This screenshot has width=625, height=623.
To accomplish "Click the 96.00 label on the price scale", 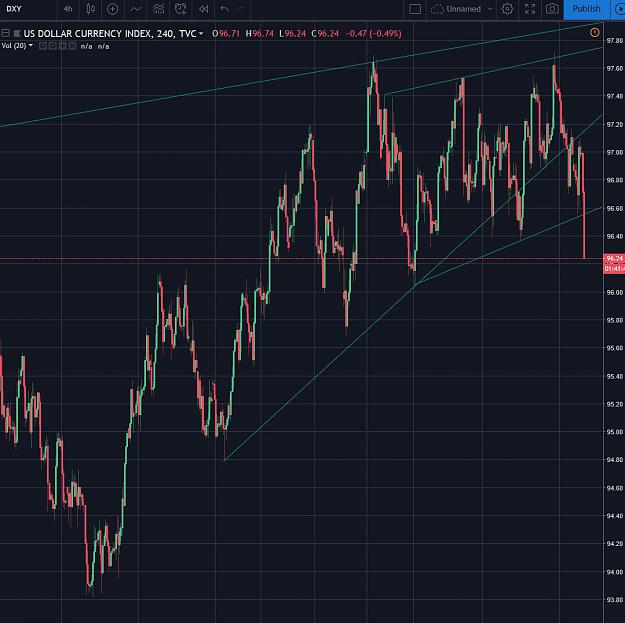I will coord(614,292).
